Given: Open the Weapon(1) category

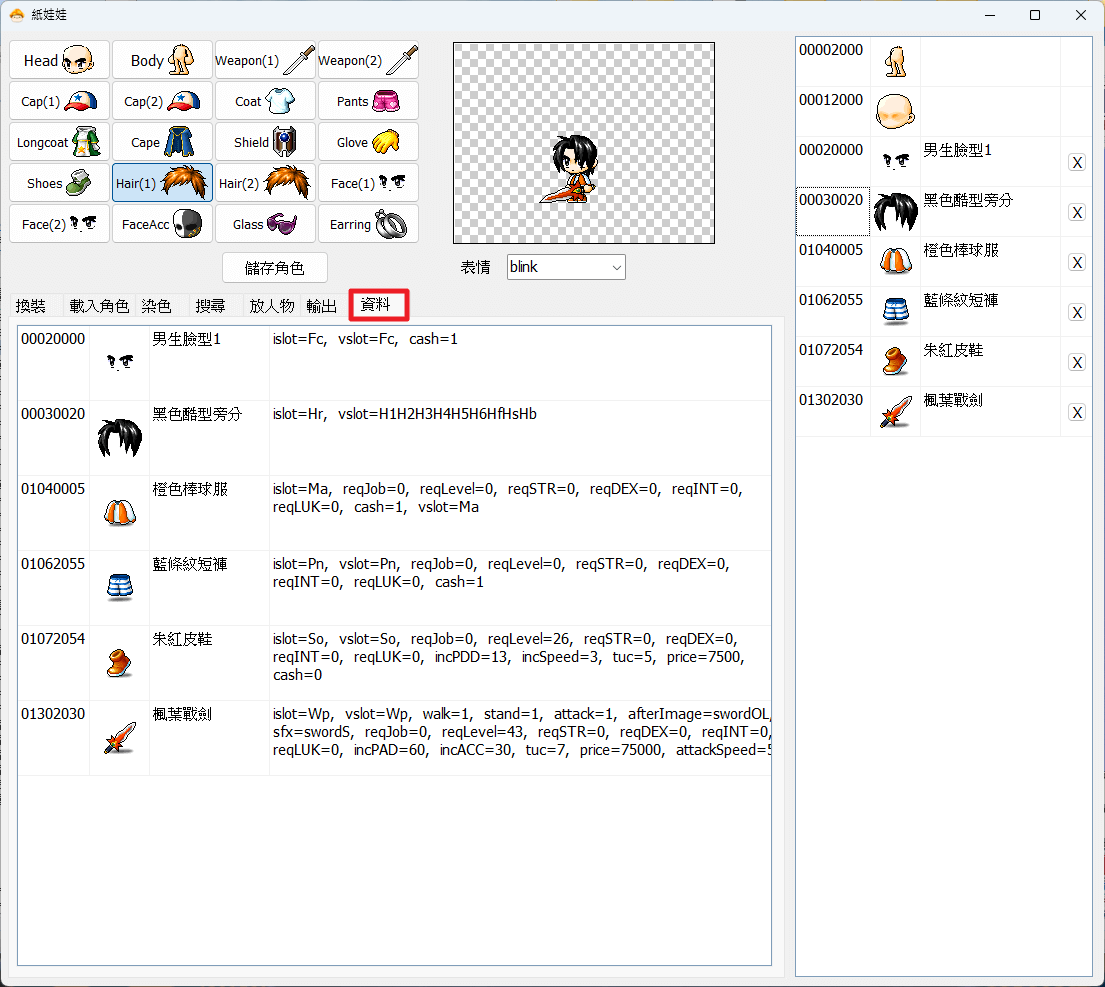Looking at the screenshot, I should point(265,61).
